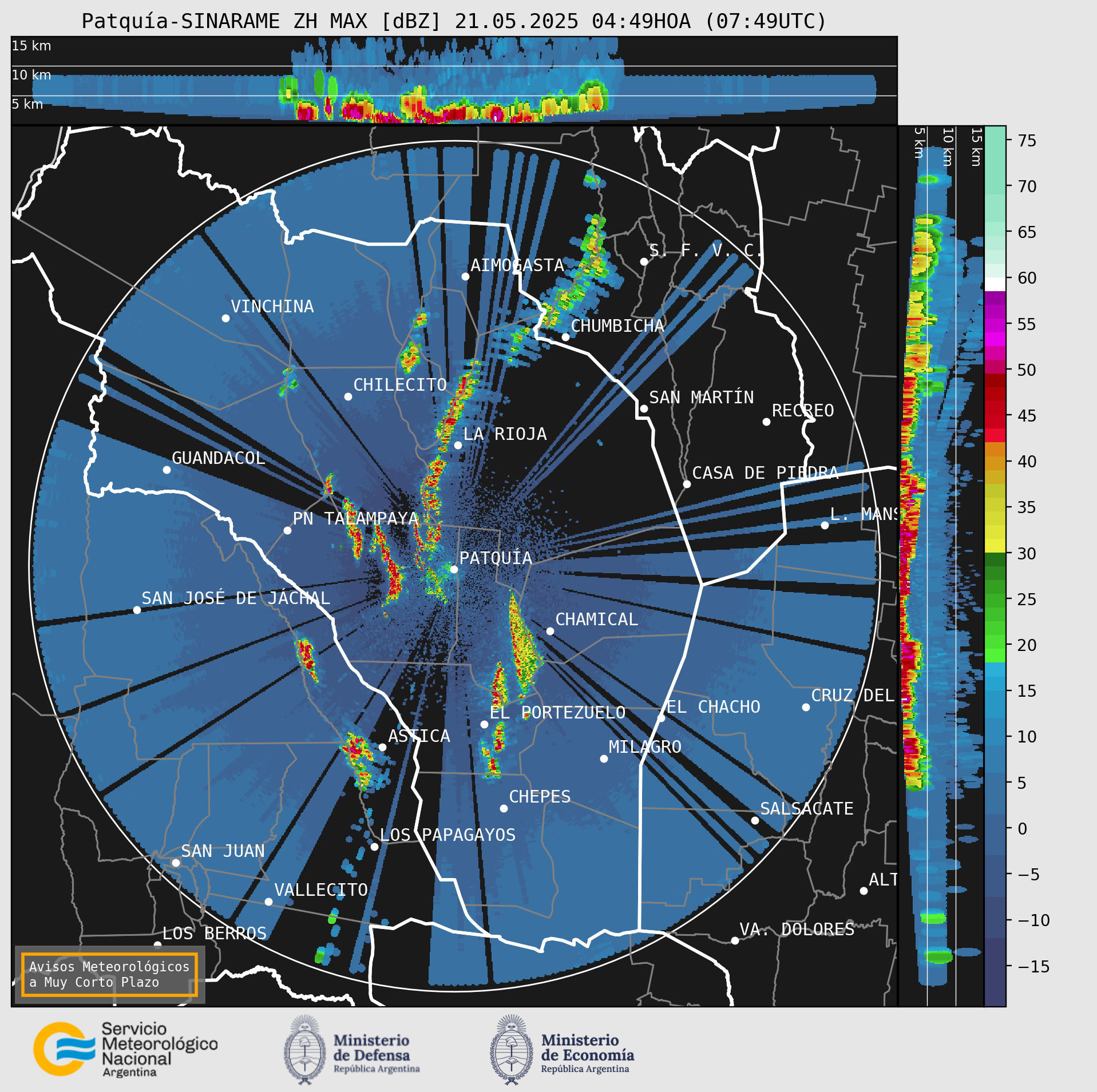
Task: Click the LOS BERROS marker dot
Action: [x=157, y=945]
